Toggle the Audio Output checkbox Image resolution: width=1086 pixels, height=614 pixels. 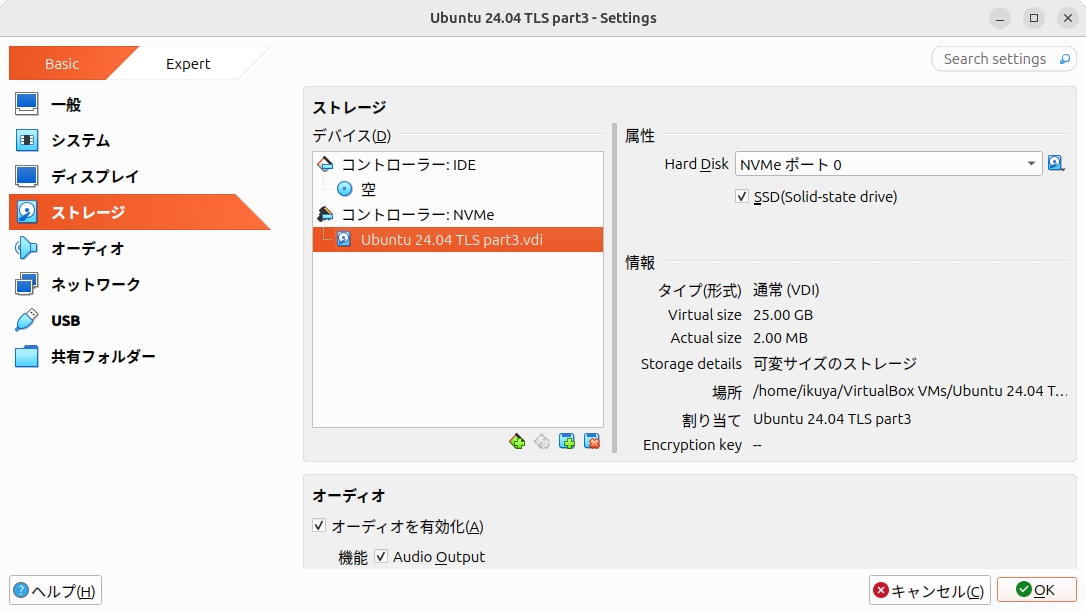tap(381, 556)
